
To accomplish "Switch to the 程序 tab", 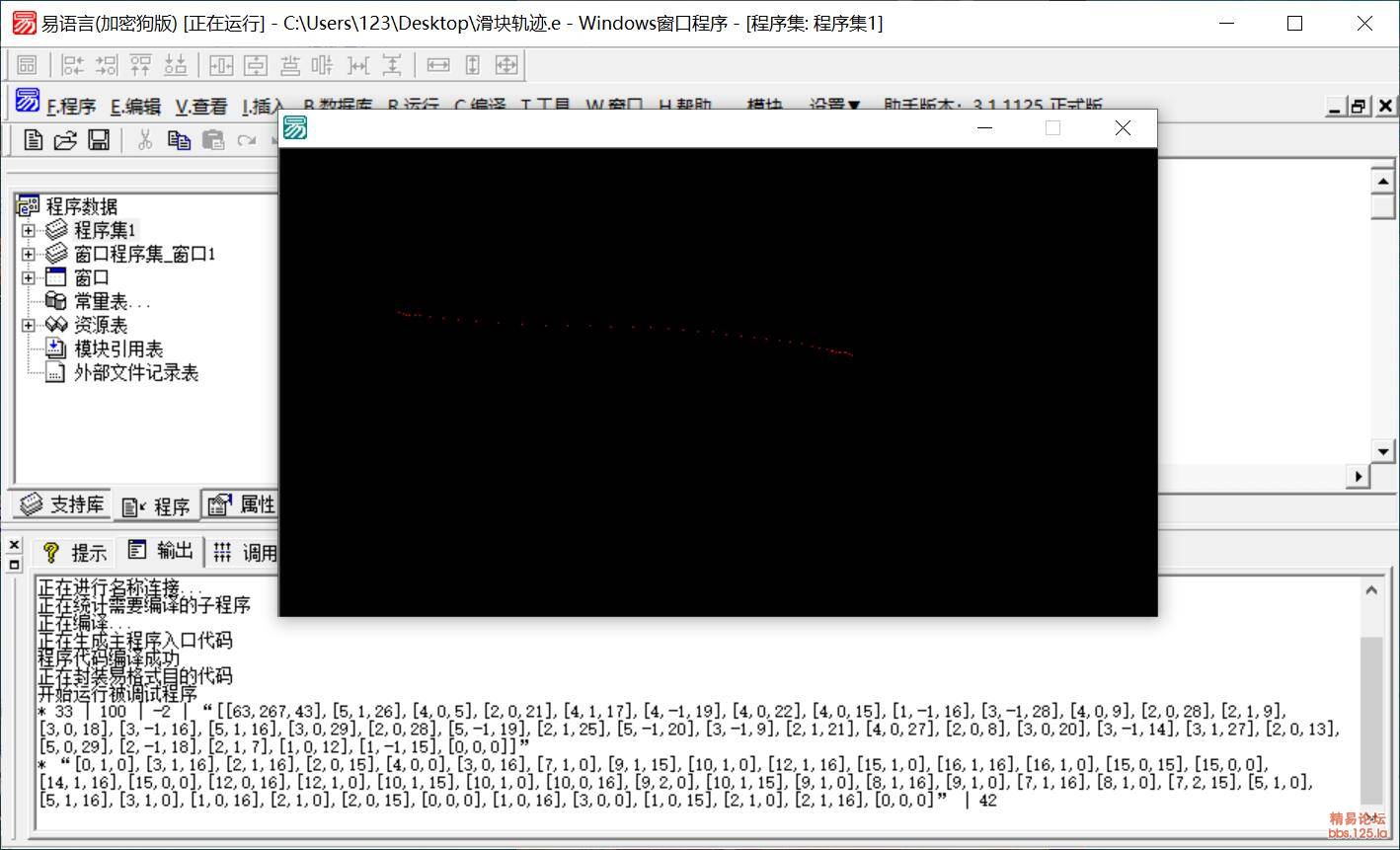I will click(x=156, y=506).
